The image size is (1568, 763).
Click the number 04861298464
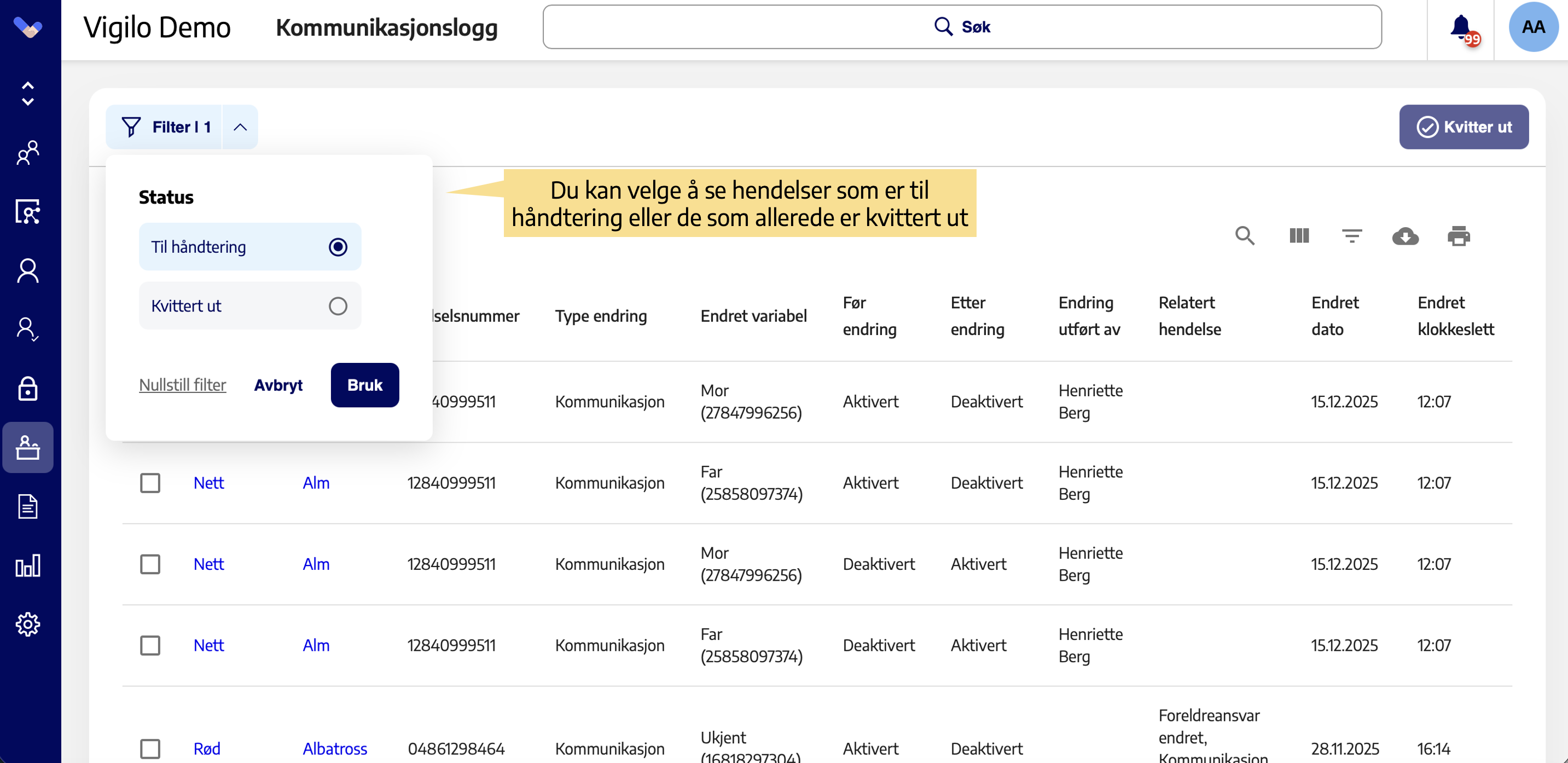[456, 749]
